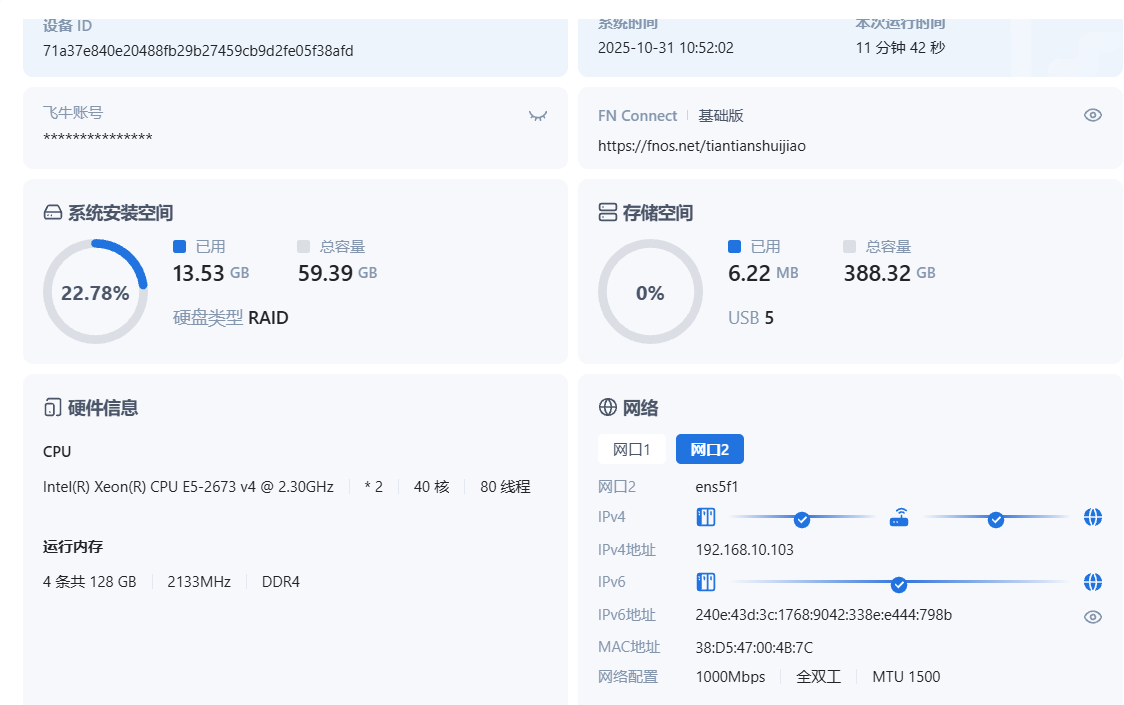Click the internet globe icon in IPv4 row
This screenshot has width=1124, height=705.
click(x=1093, y=517)
